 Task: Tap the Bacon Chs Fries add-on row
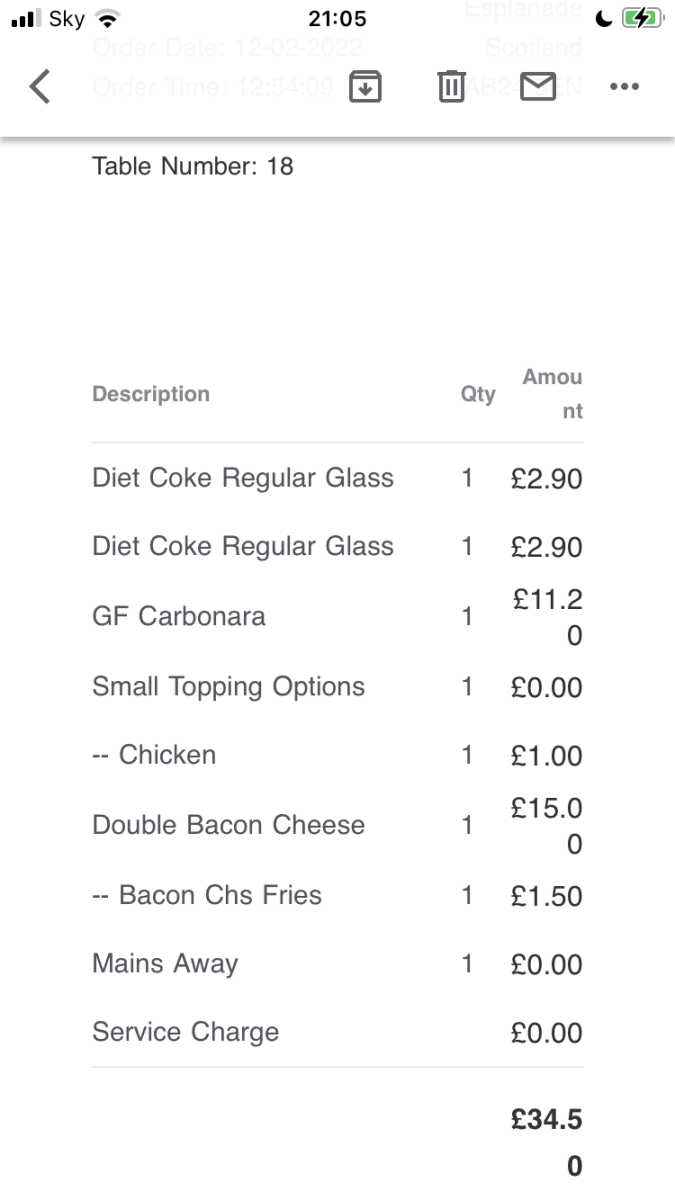point(207,895)
